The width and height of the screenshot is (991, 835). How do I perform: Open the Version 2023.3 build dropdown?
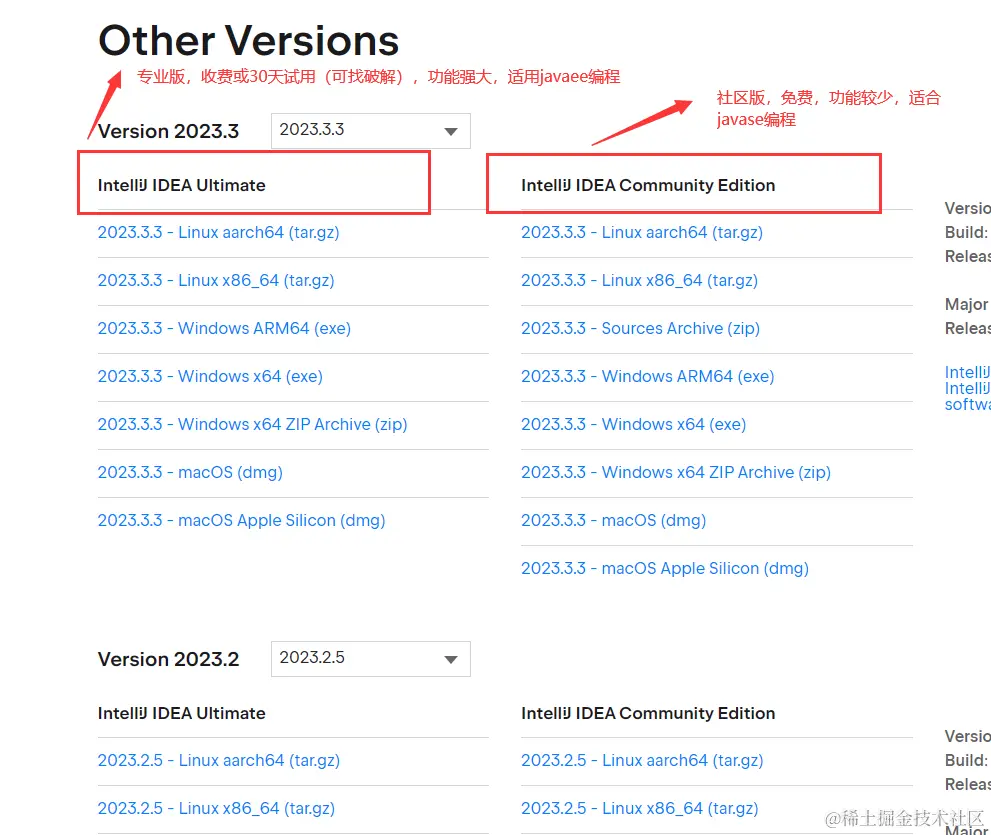[370, 131]
